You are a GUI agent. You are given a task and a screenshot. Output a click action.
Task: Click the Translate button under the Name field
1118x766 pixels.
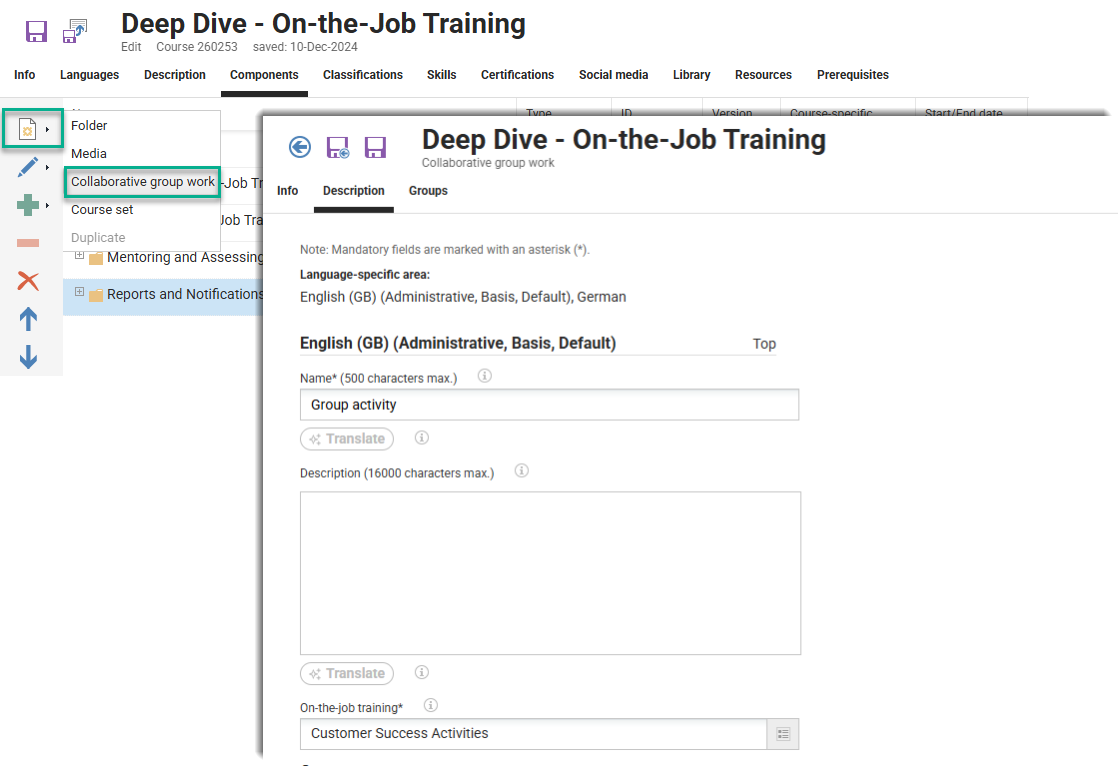[347, 438]
